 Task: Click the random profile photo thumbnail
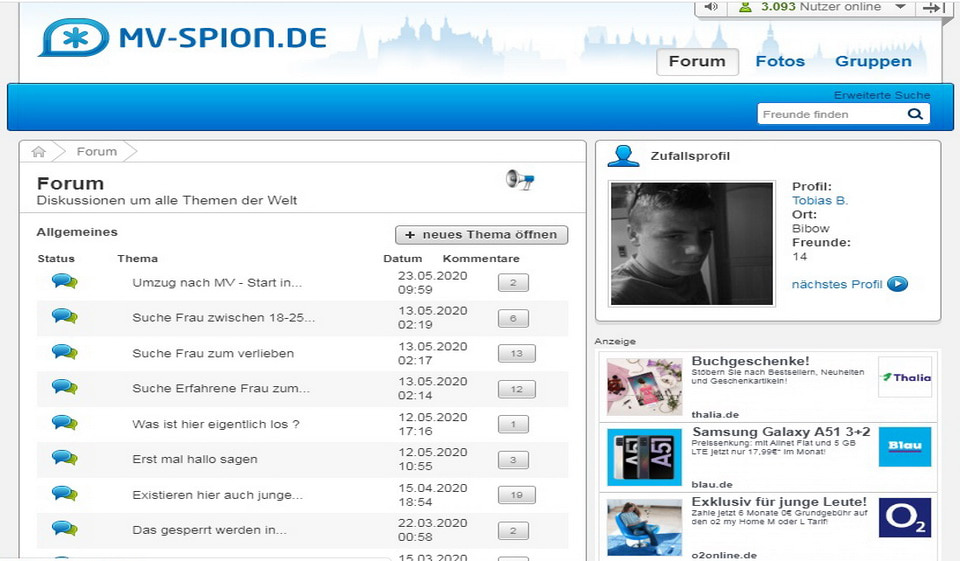[692, 243]
